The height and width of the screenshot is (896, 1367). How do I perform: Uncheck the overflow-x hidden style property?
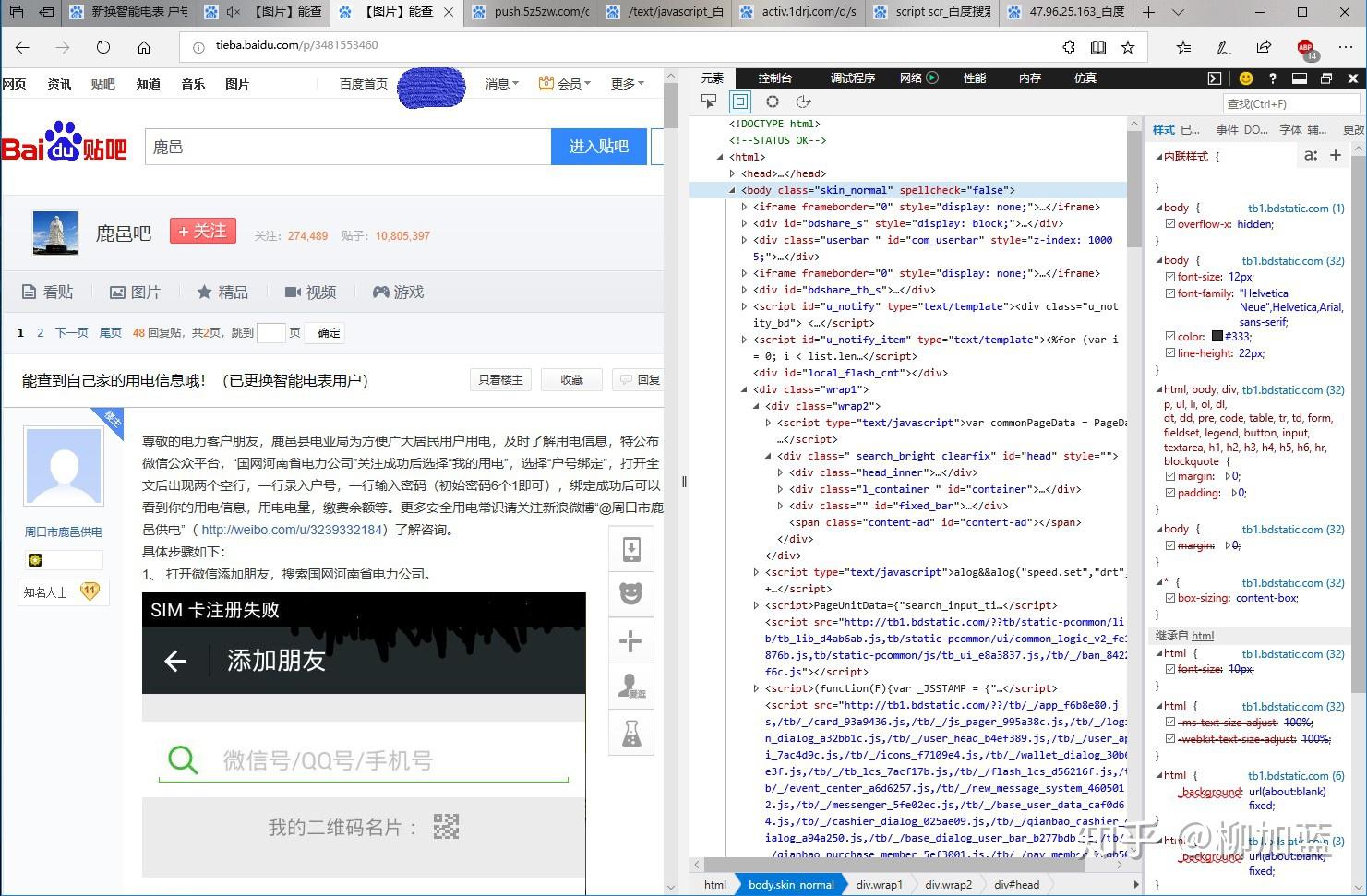click(x=1170, y=223)
